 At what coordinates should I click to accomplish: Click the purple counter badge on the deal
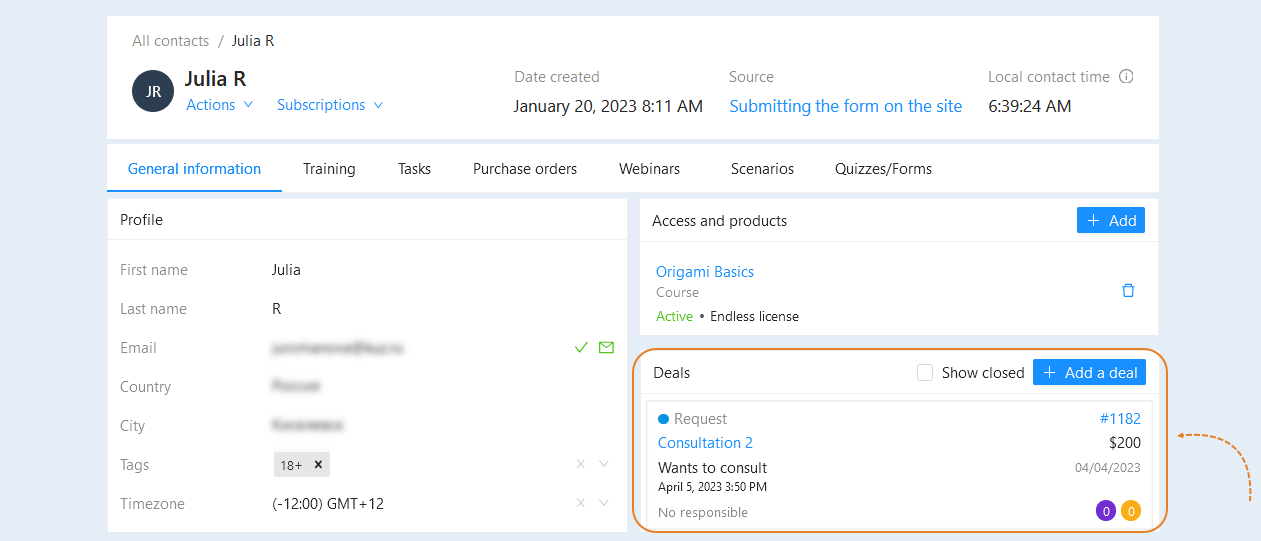(1105, 511)
